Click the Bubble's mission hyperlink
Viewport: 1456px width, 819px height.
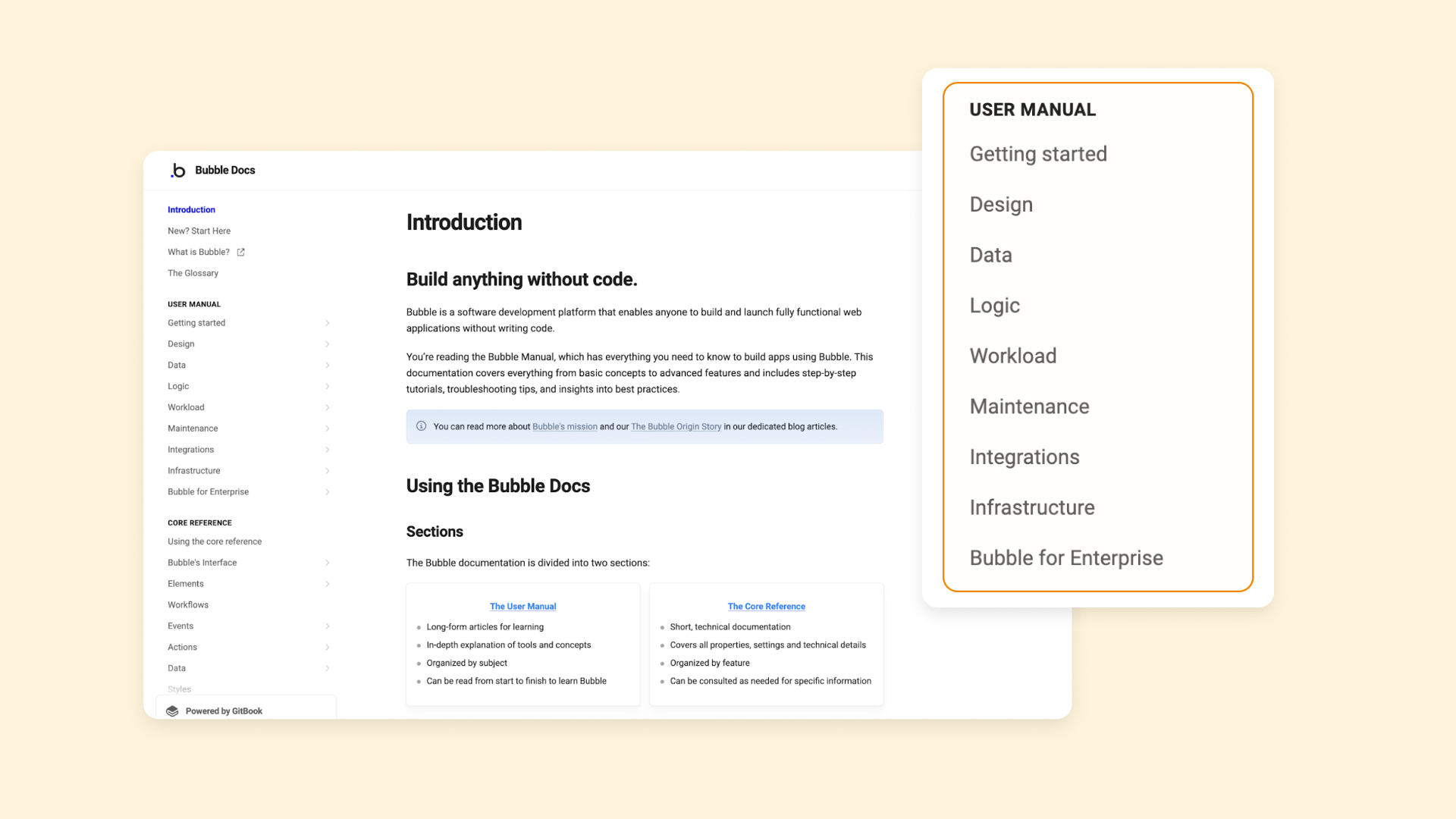pyautogui.click(x=564, y=426)
